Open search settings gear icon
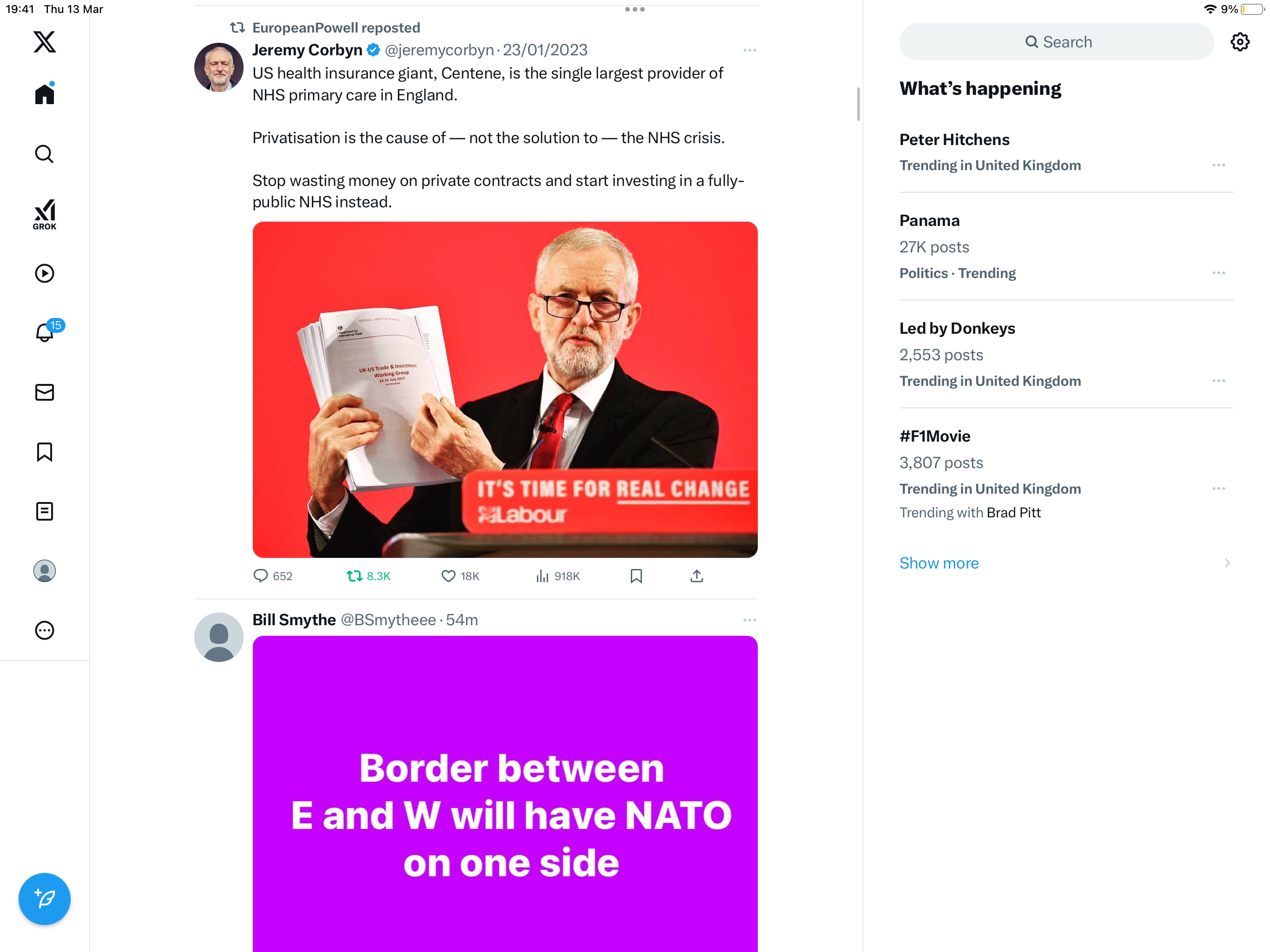 pos(1240,42)
